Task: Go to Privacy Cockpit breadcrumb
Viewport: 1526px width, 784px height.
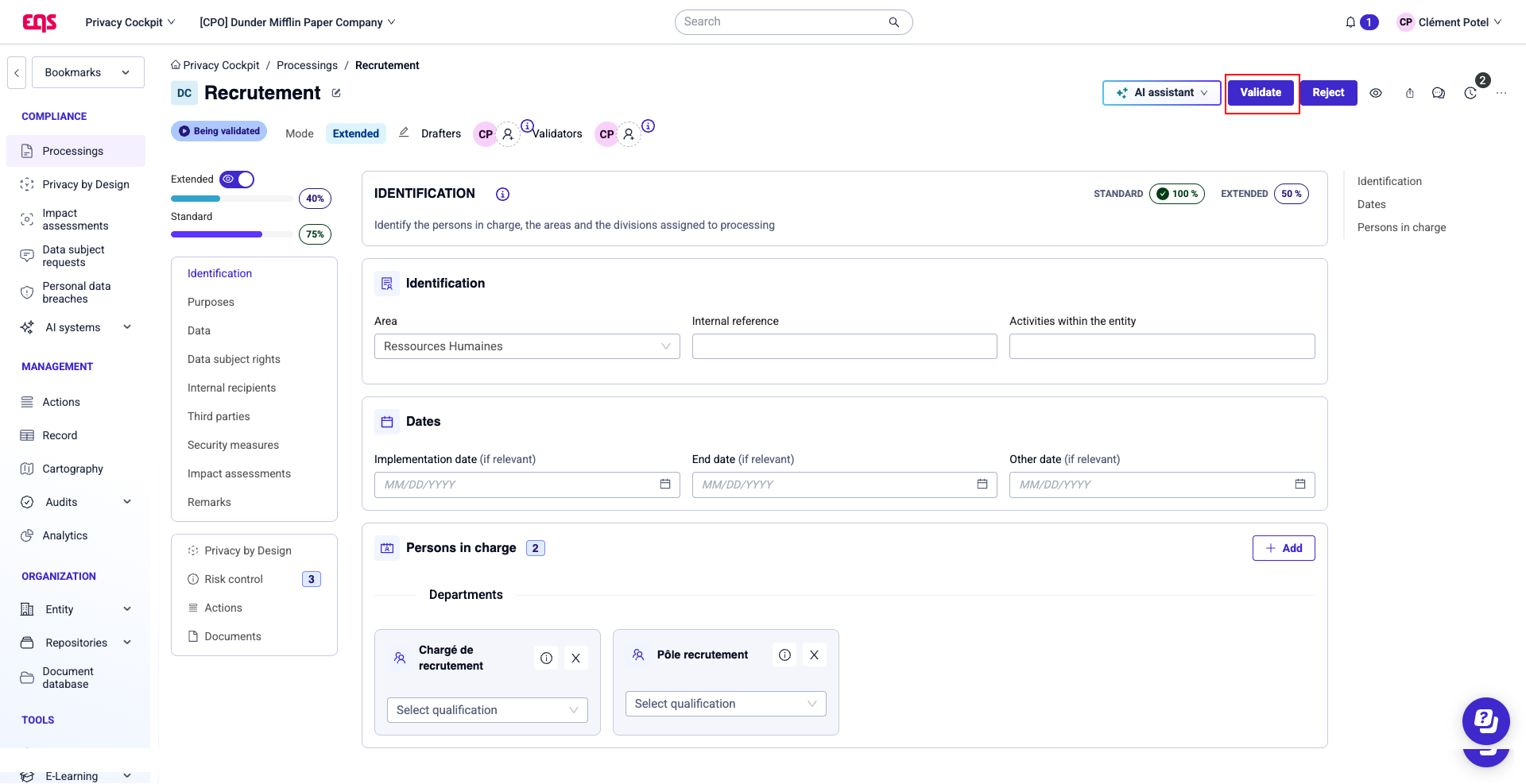Action: click(x=215, y=65)
